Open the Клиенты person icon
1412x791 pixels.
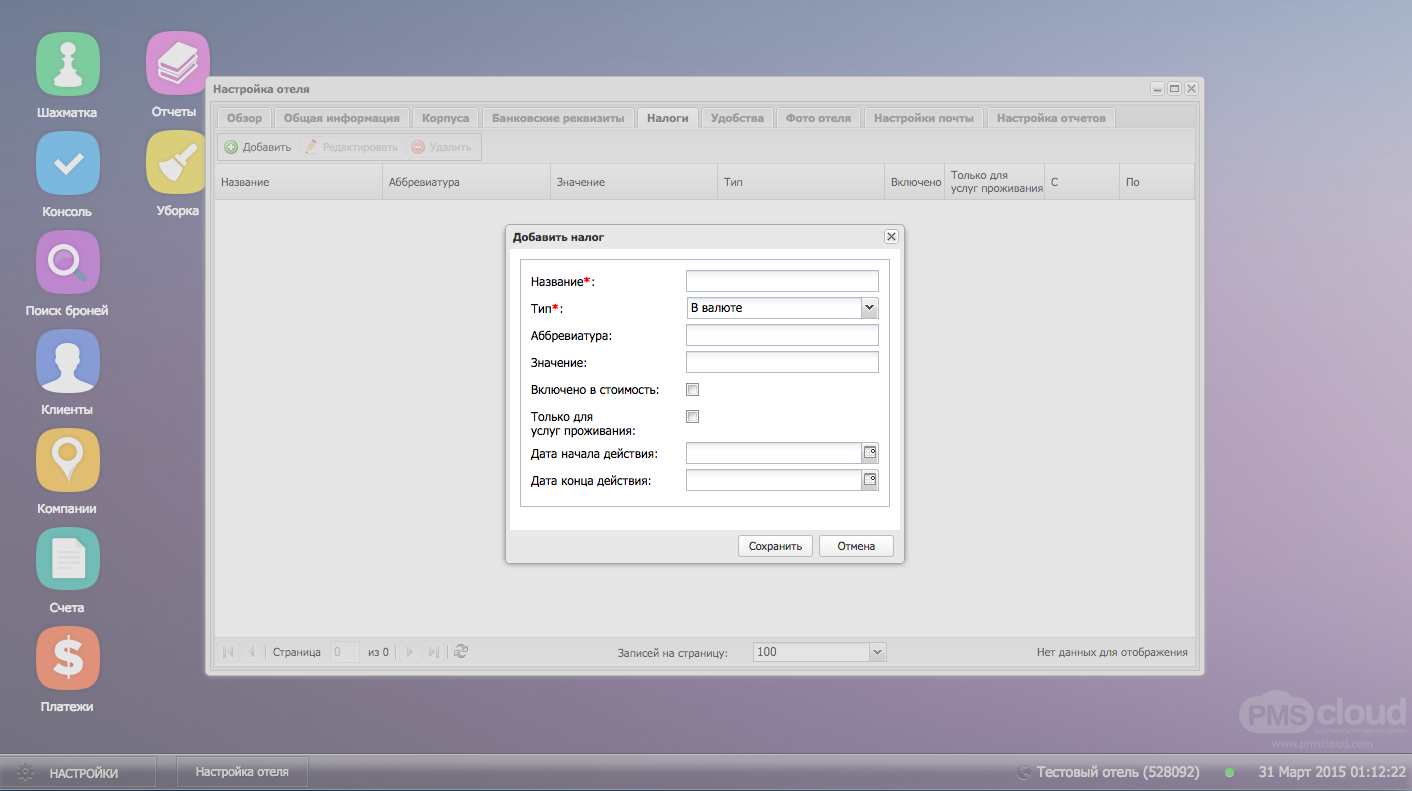coord(68,361)
